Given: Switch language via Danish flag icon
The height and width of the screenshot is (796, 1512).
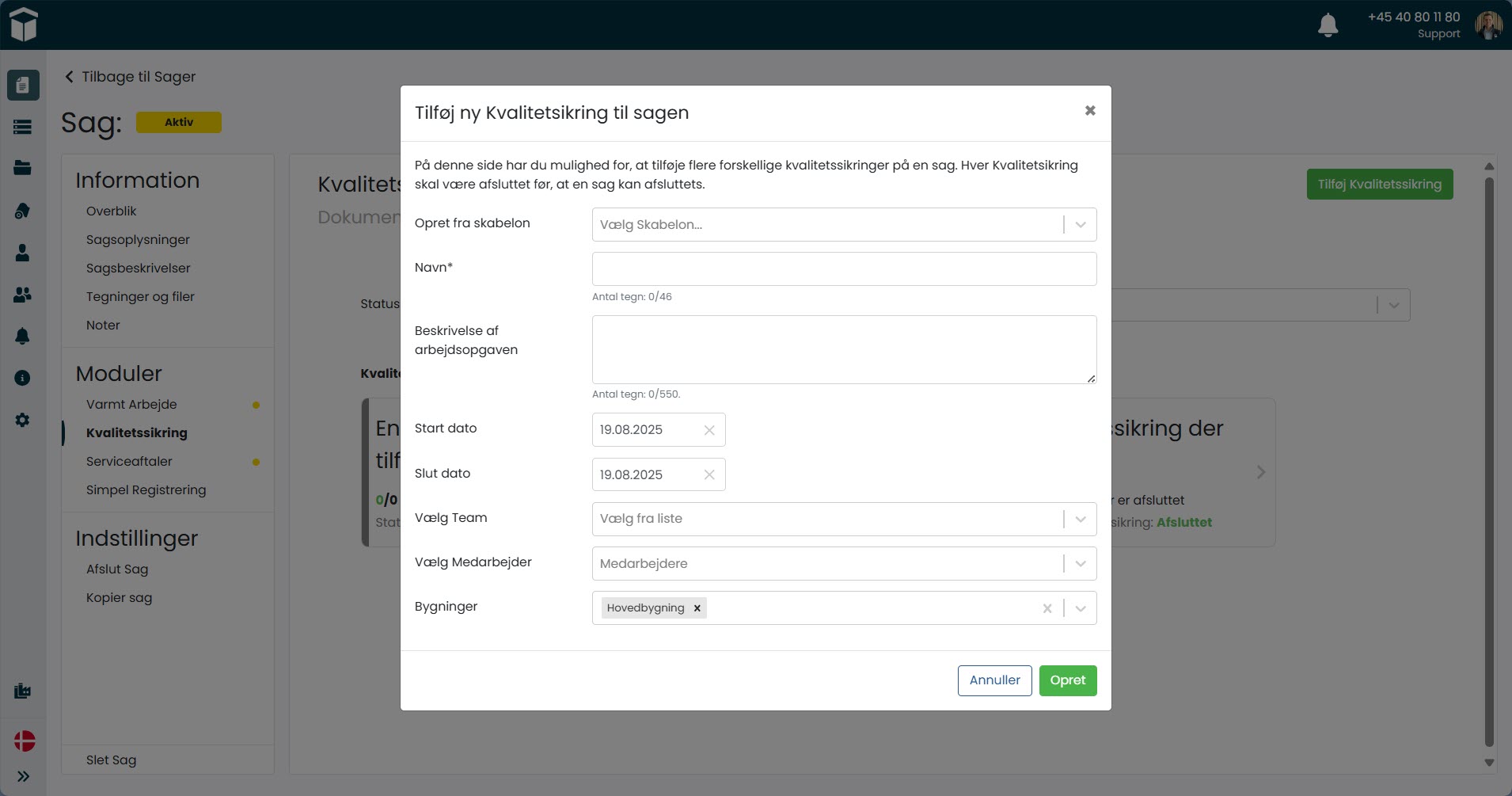Looking at the screenshot, I should pos(25,741).
